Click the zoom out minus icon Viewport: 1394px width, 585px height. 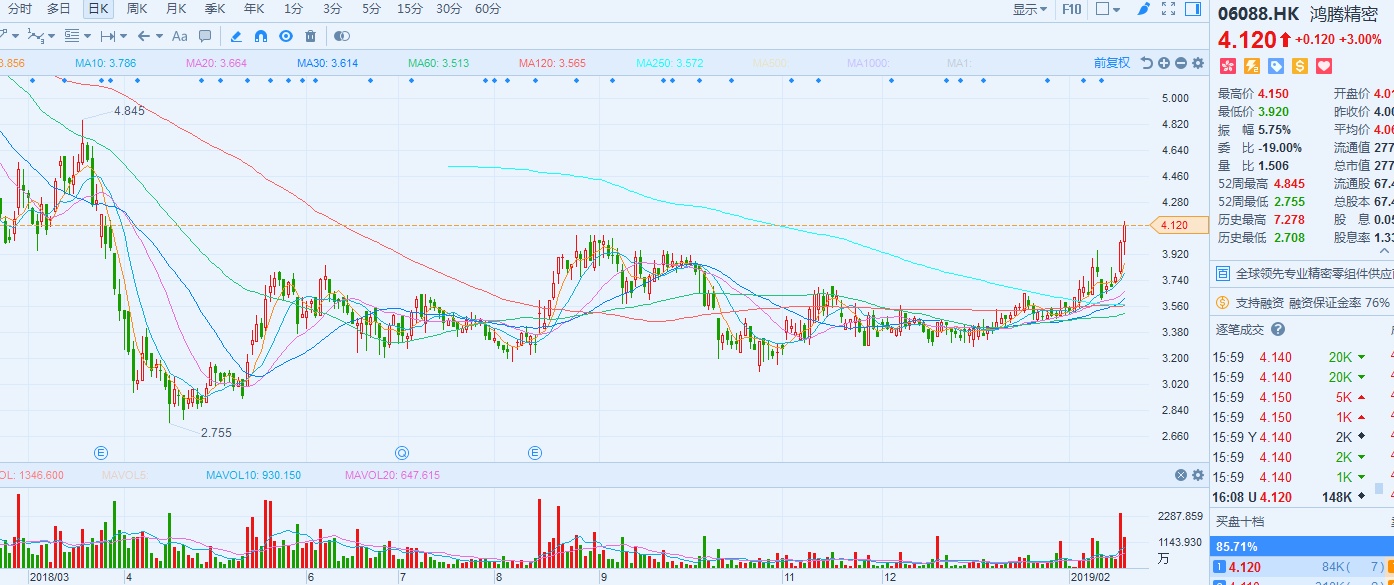coord(1181,63)
